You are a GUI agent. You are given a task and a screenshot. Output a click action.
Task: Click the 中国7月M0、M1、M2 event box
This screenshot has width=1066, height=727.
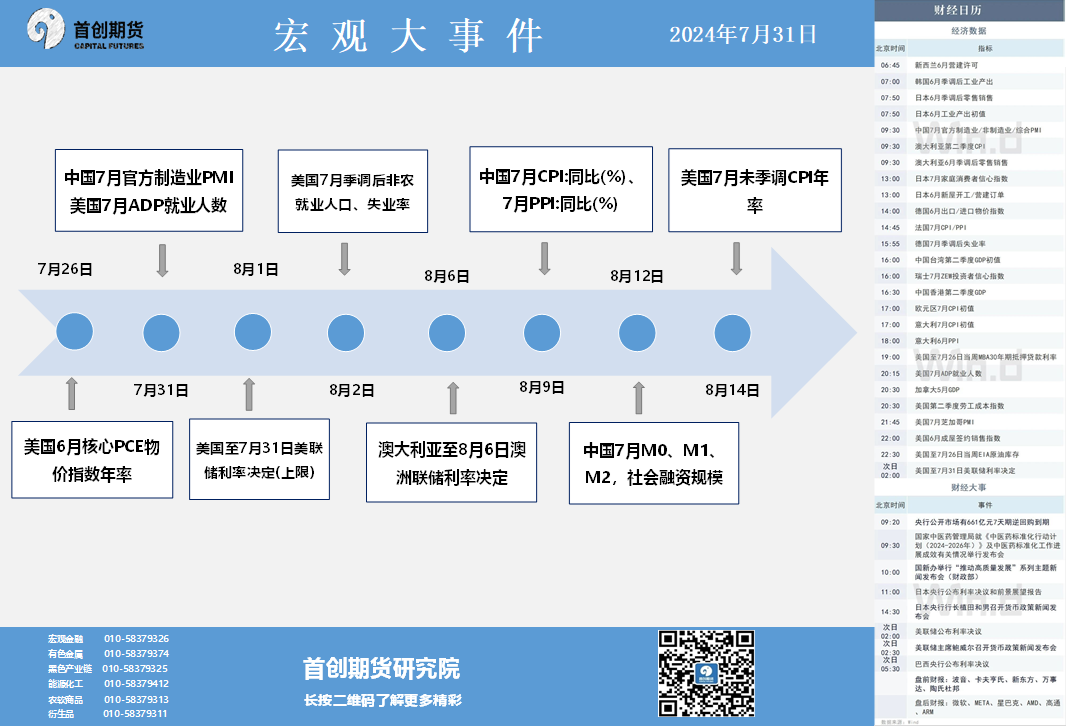653,463
